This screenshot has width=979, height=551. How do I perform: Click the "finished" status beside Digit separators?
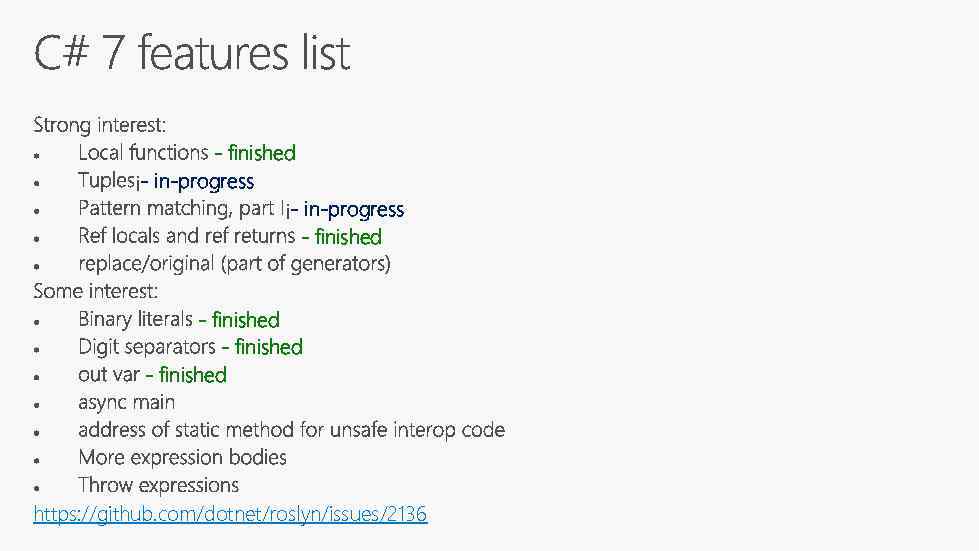click(268, 347)
